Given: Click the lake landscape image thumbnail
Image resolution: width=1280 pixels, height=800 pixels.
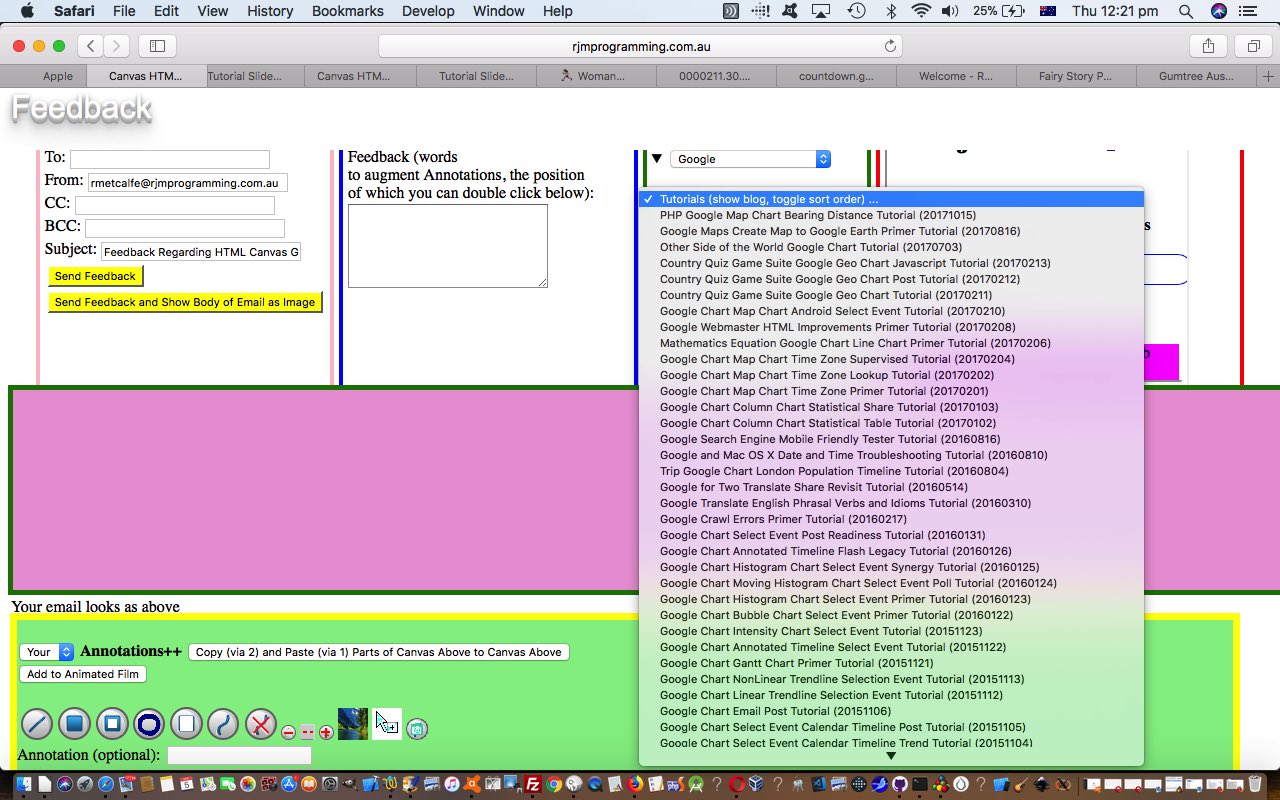Looking at the screenshot, I should click(x=353, y=724).
